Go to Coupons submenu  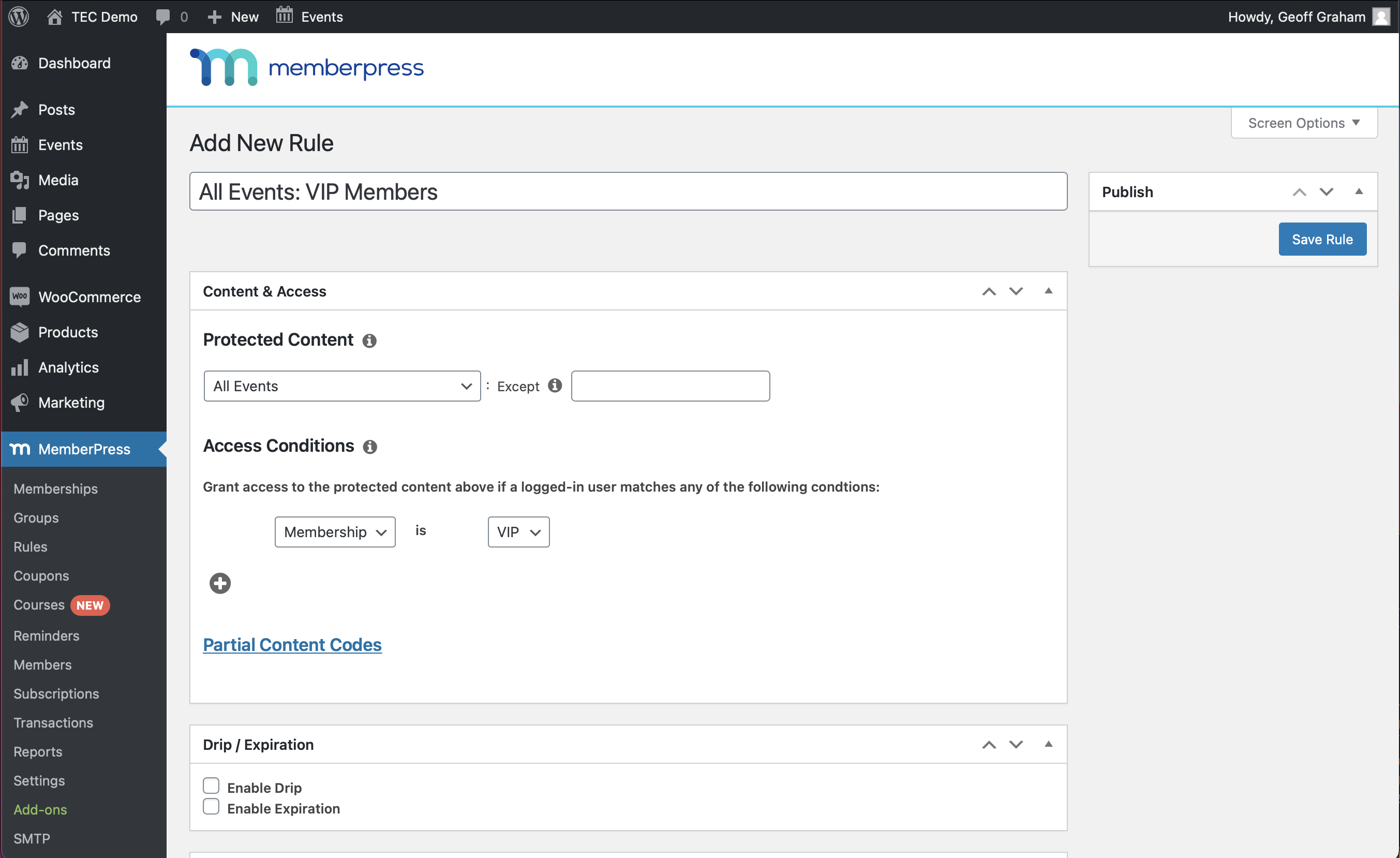[x=41, y=575]
